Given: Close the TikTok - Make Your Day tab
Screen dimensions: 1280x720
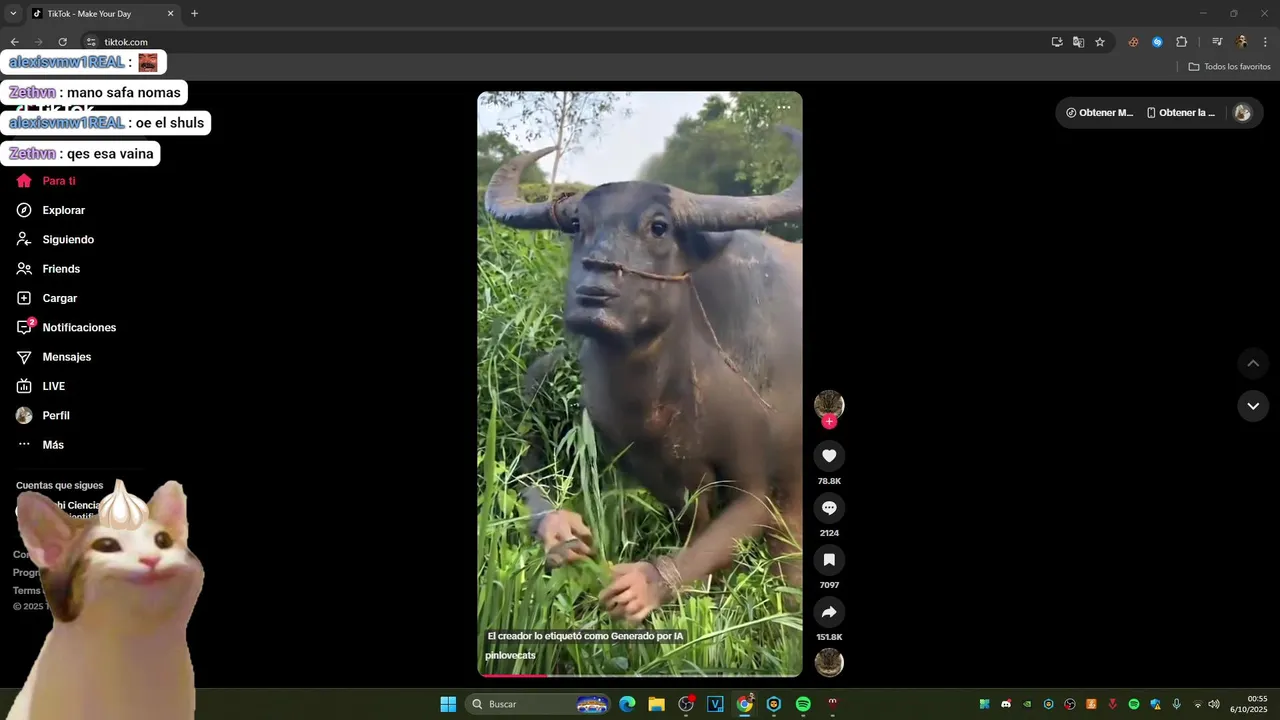Looking at the screenshot, I should click(x=170, y=14).
